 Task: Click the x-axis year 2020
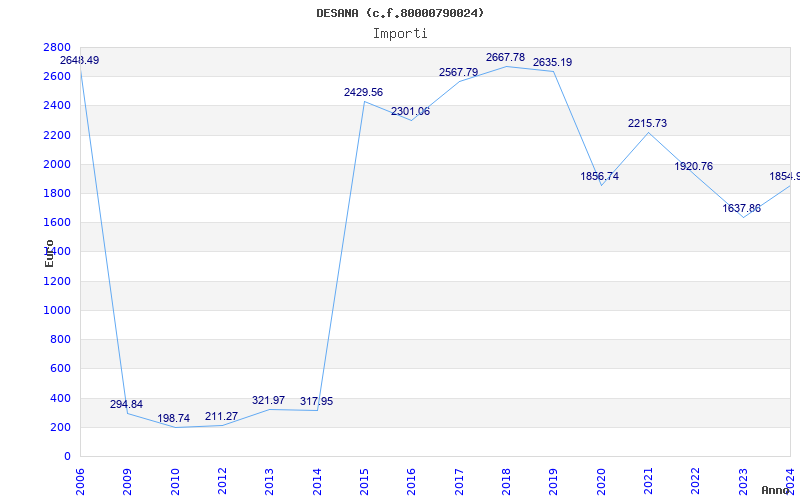pos(601,482)
